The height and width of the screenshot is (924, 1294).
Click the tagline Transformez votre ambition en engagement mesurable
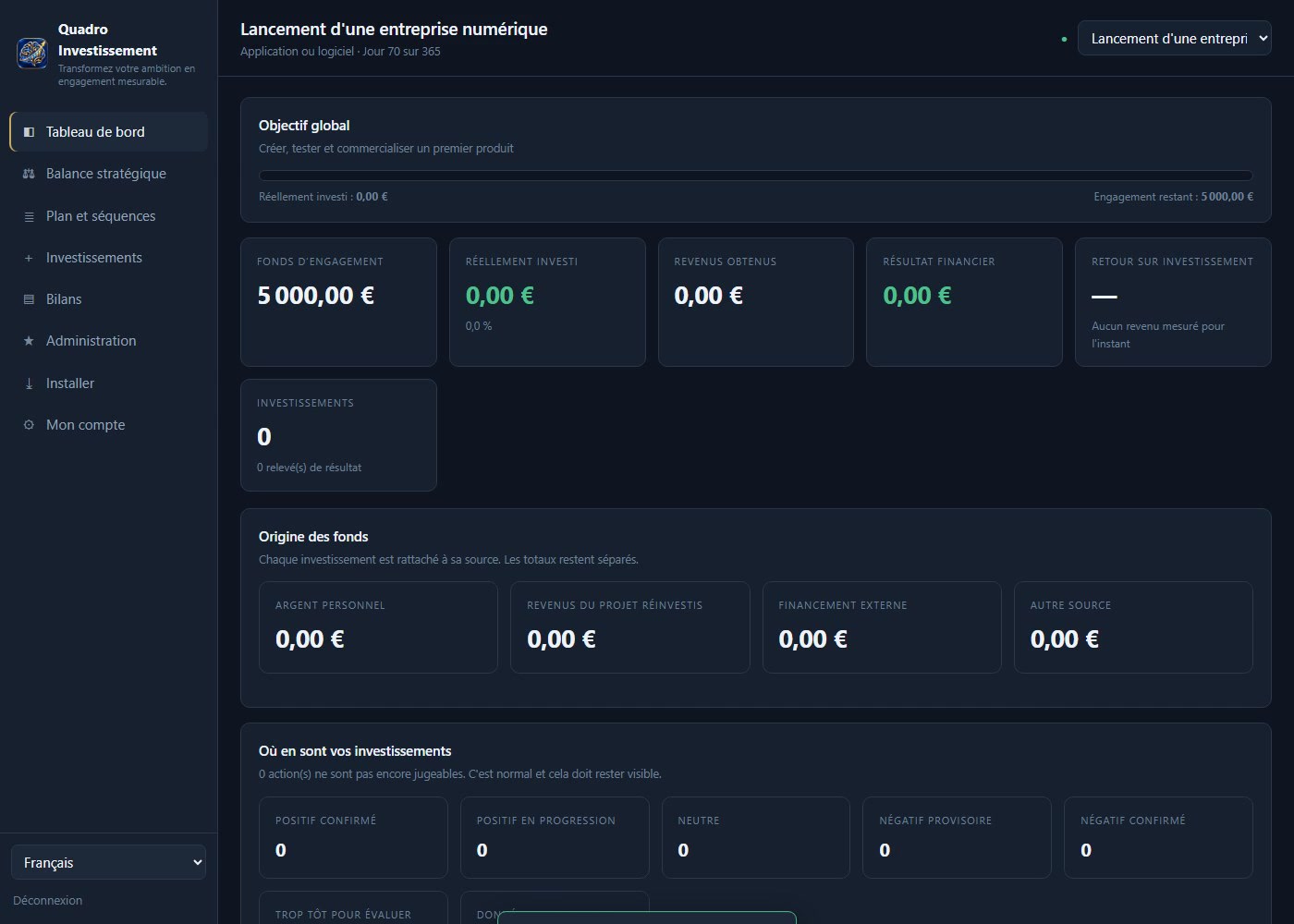[127, 75]
